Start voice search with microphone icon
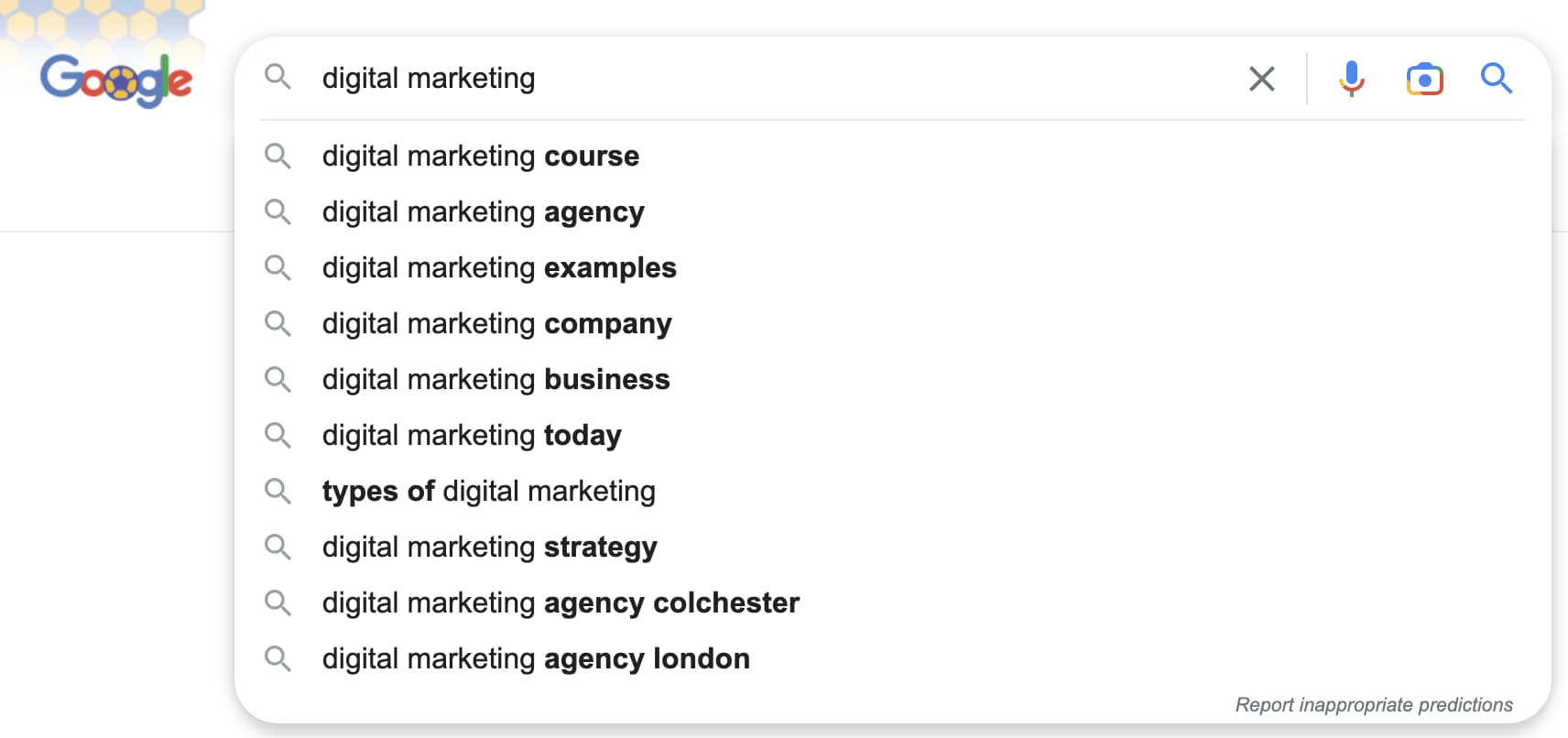Image resolution: width=1568 pixels, height=738 pixels. [x=1351, y=79]
